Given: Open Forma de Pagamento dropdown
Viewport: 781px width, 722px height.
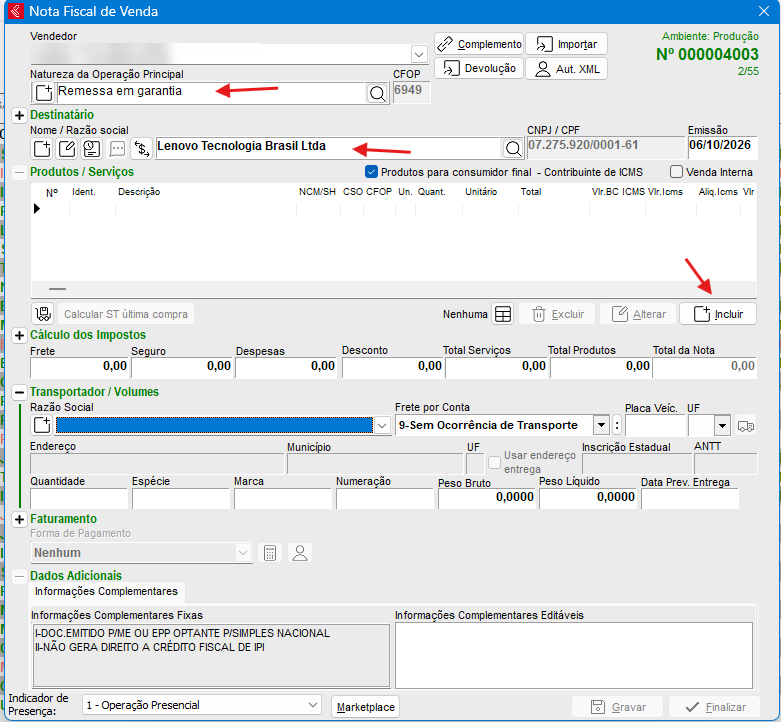Looking at the screenshot, I should [x=243, y=553].
